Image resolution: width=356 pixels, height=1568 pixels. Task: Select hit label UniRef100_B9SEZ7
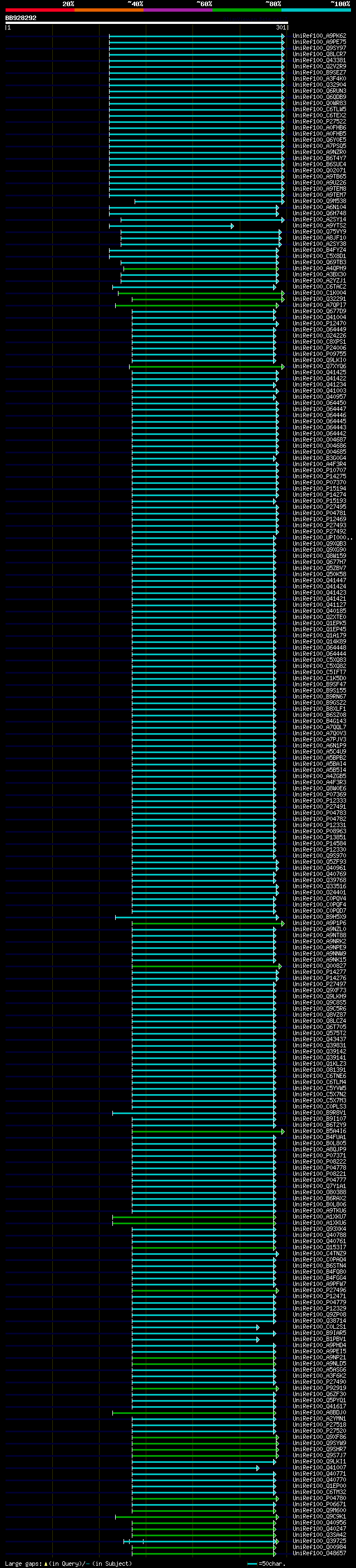coord(319,72)
